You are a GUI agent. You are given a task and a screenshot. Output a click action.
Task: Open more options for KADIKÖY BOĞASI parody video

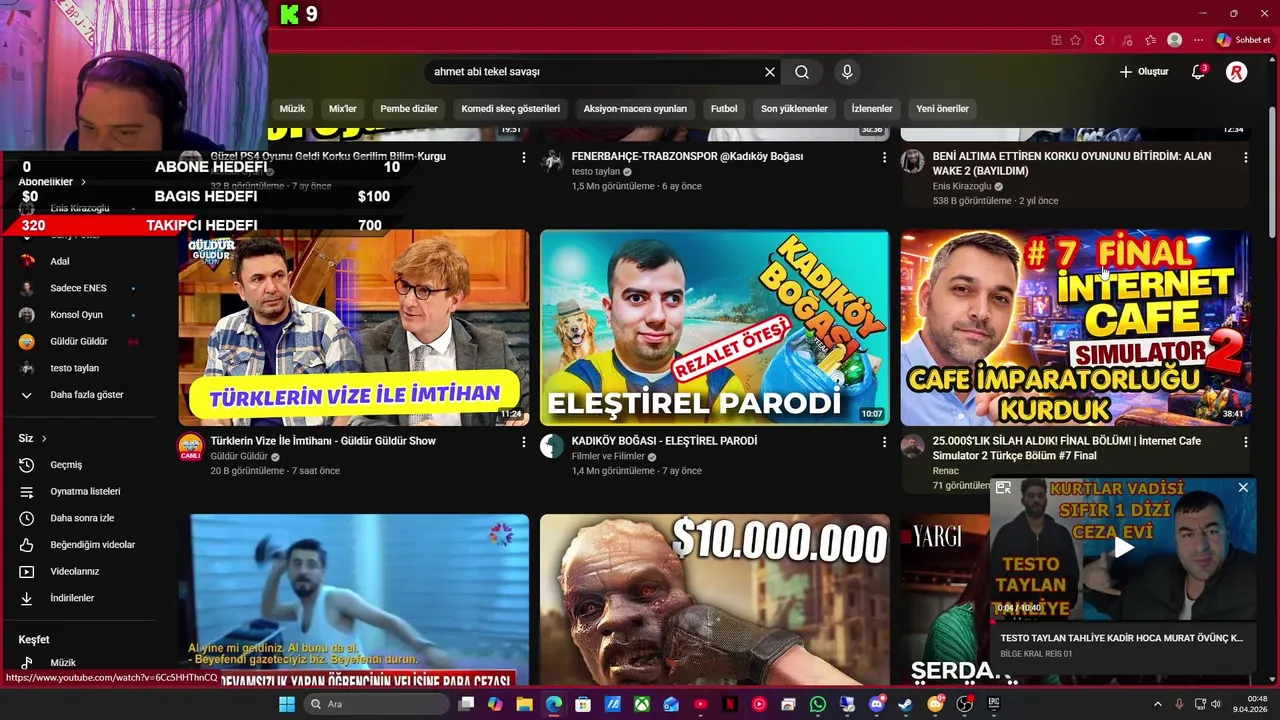[x=884, y=442]
